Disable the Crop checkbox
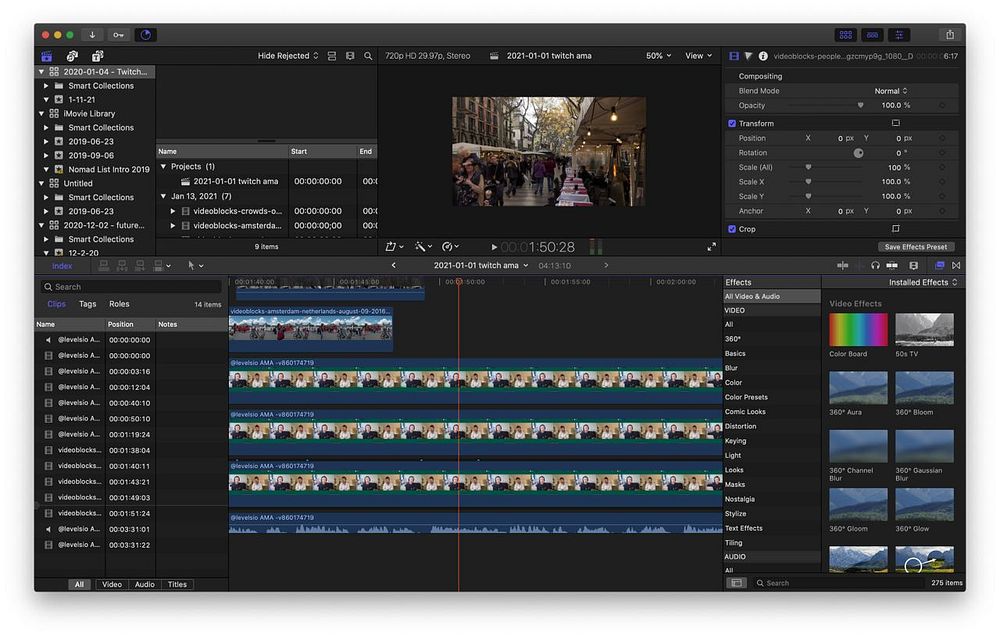 click(732, 229)
